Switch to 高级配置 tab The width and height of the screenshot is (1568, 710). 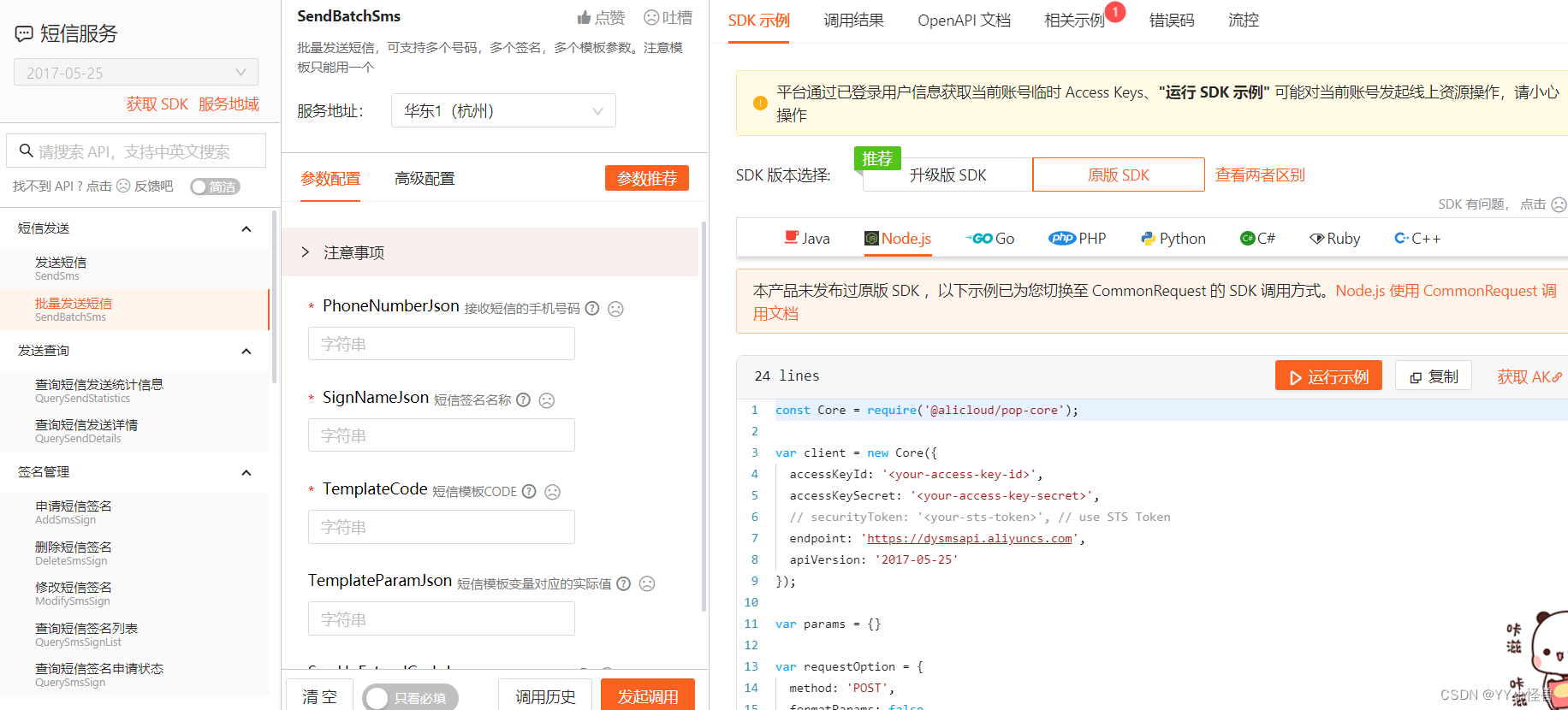tap(425, 179)
